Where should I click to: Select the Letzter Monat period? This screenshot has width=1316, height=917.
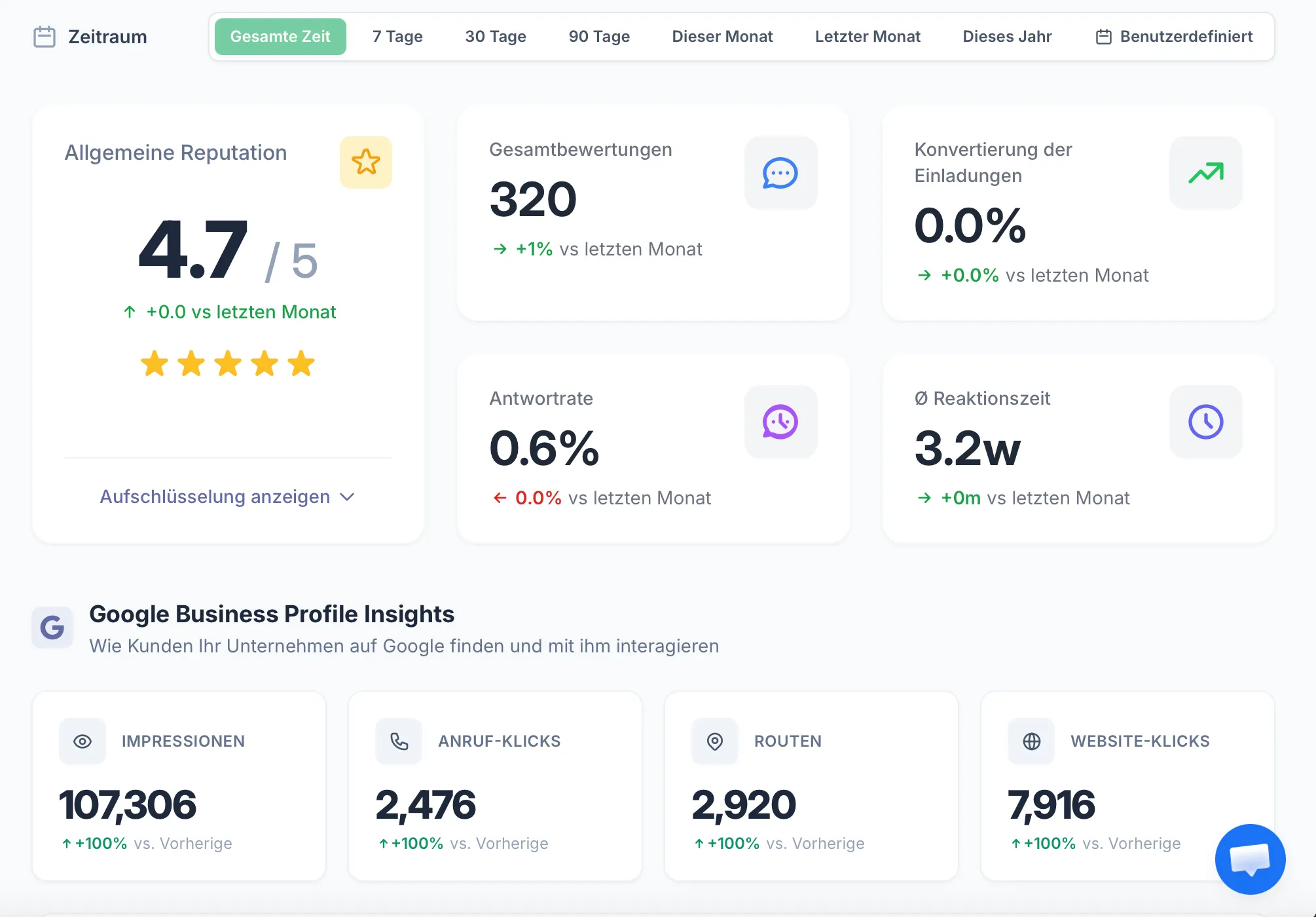click(x=868, y=37)
